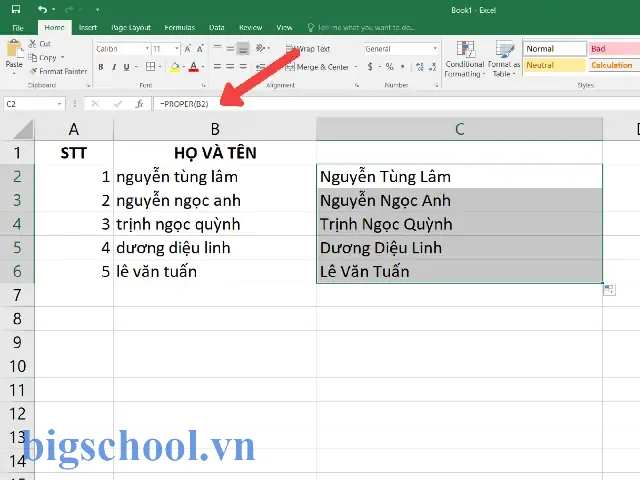
Task: Apply the Comma Style format
Action: (402, 67)
